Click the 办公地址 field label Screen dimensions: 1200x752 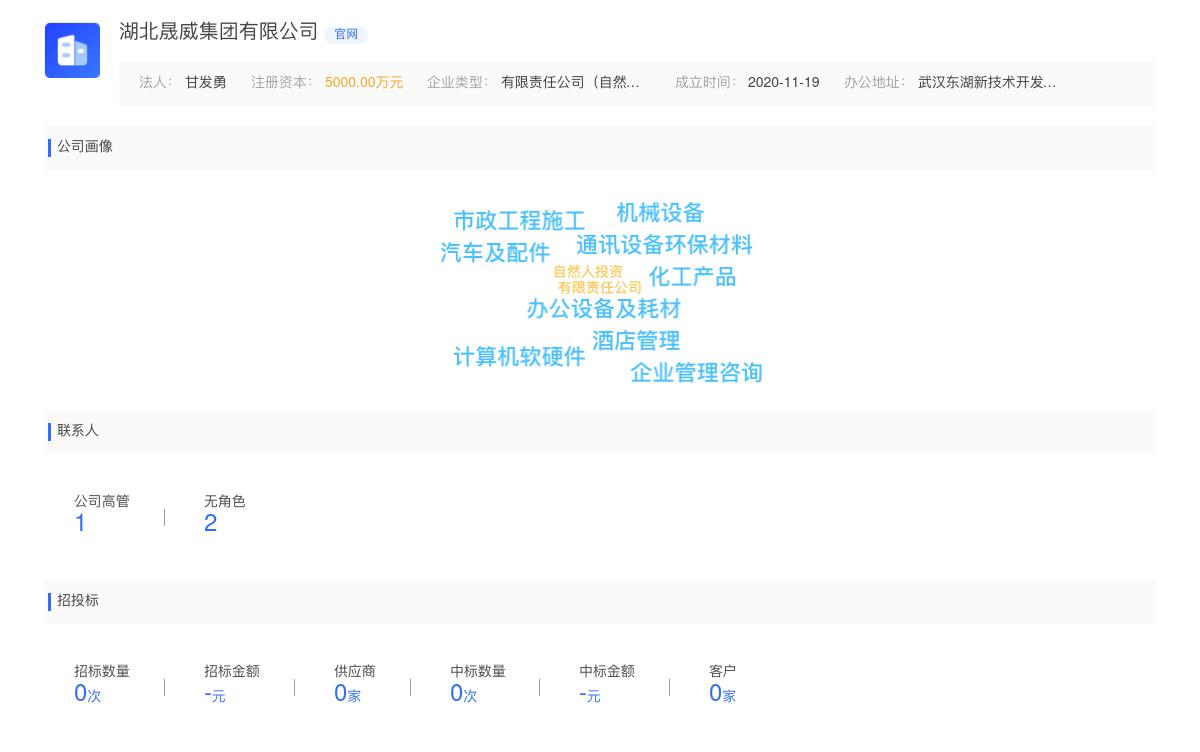pos(875,83)
